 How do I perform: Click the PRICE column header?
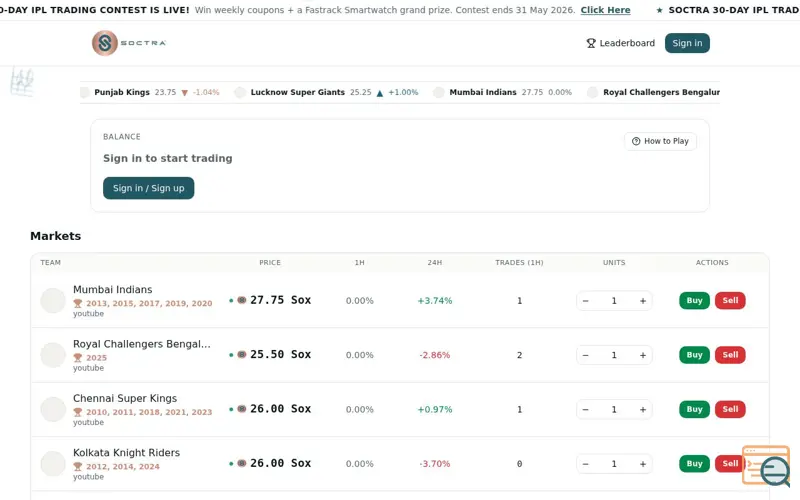tap(270, 263)
